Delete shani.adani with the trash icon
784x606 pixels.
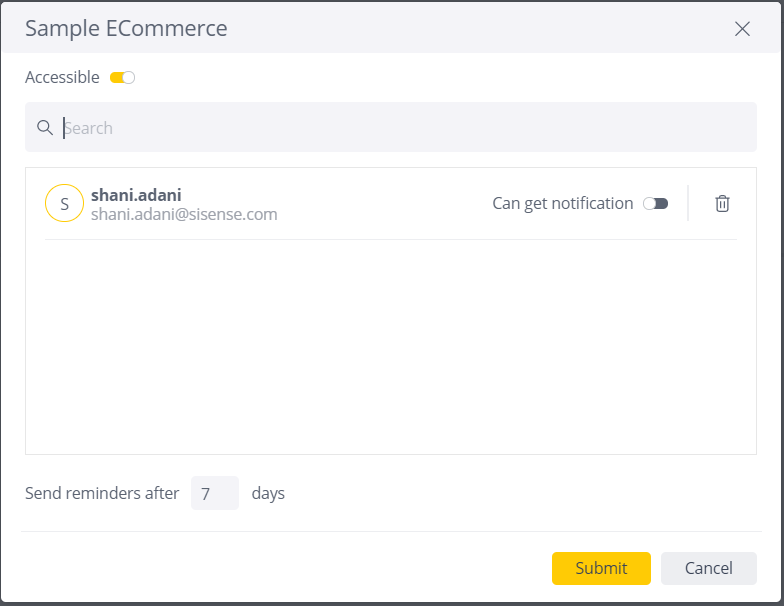pos(722,204)
